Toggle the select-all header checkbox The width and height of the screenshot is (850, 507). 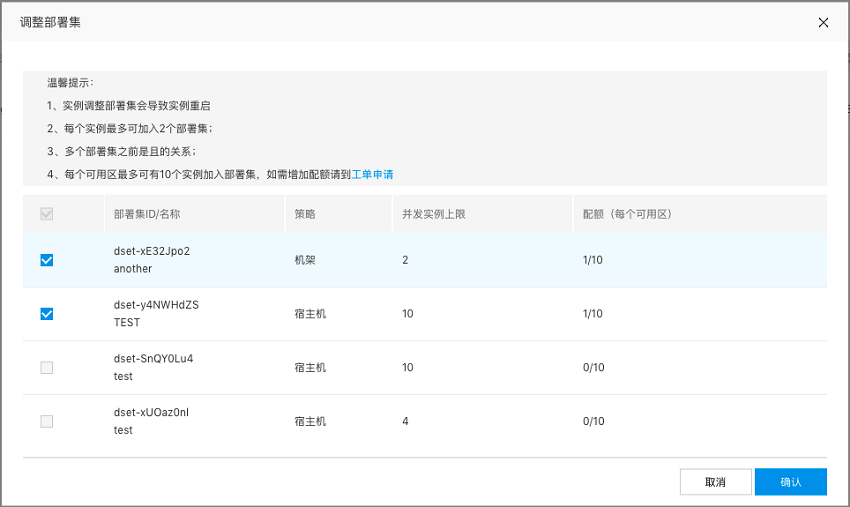[47, 214]
